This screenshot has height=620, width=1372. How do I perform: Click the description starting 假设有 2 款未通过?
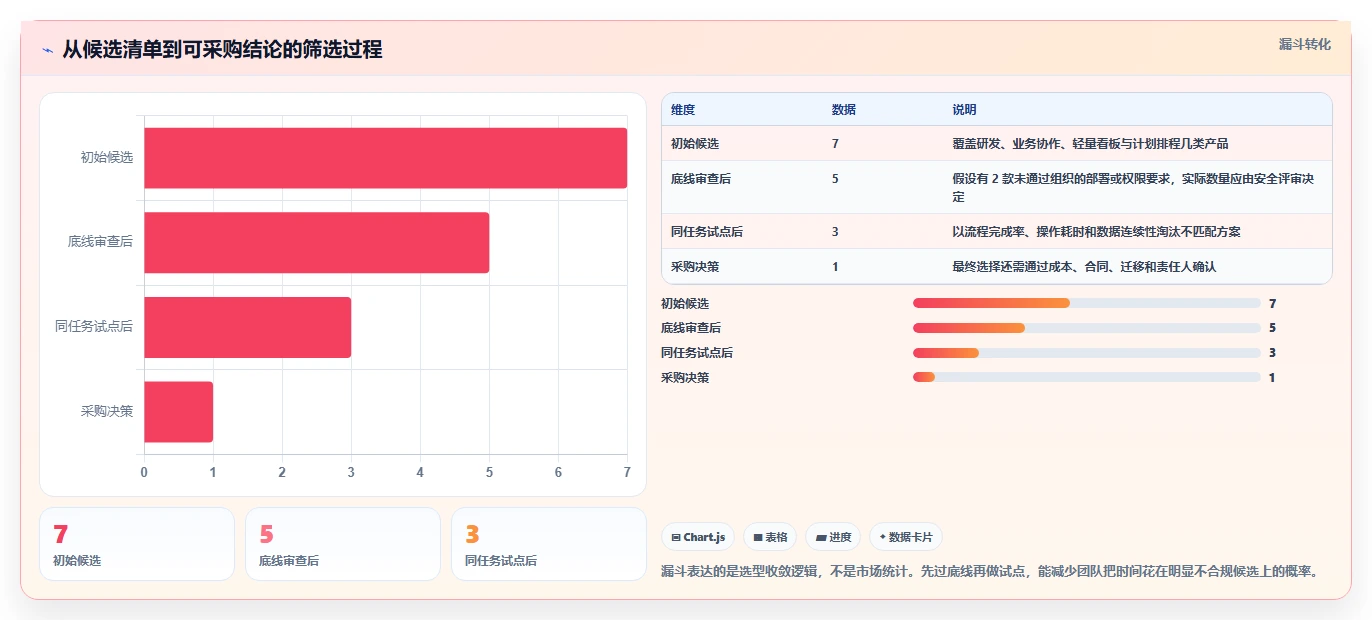(x=1133, y=188)
